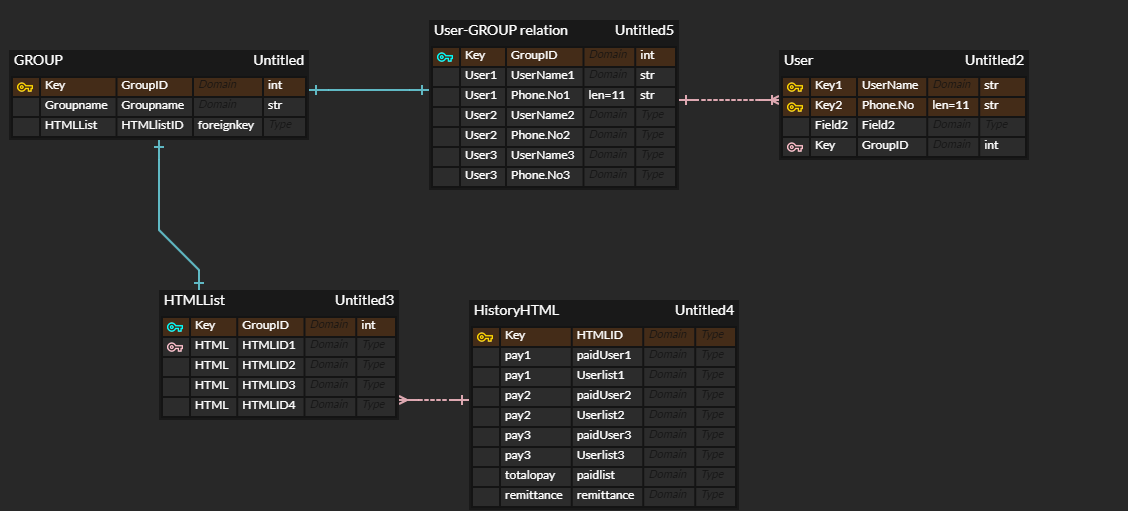The height and width of the screenshot is (511, 1128).
Task: Select the Untitled4 label
Action: 704,310
